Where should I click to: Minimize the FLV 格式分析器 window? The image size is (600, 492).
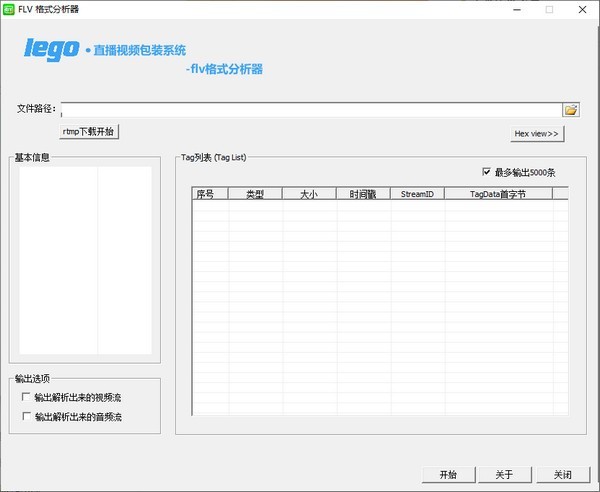coord(517,10)
